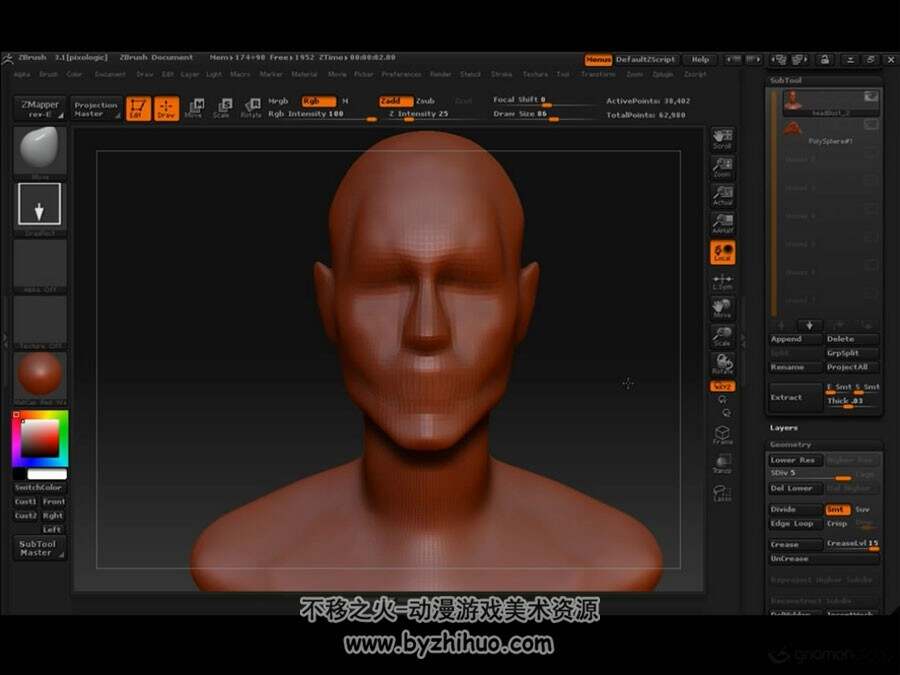Click the AAHalf view icon
Image resolution: width=900 pixels, height=675 pixels.
[722, 223]
